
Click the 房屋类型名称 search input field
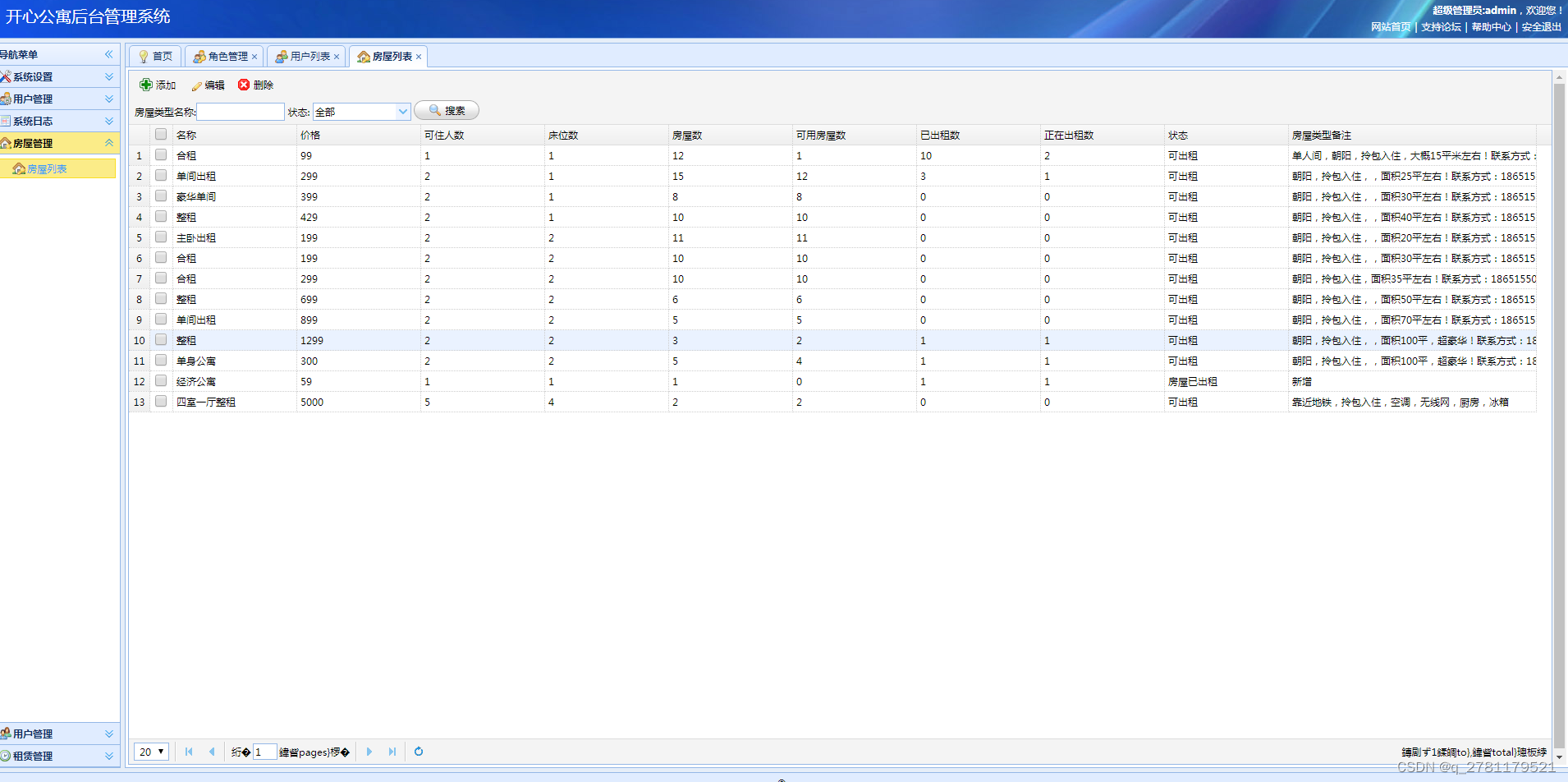pos(241,112)
